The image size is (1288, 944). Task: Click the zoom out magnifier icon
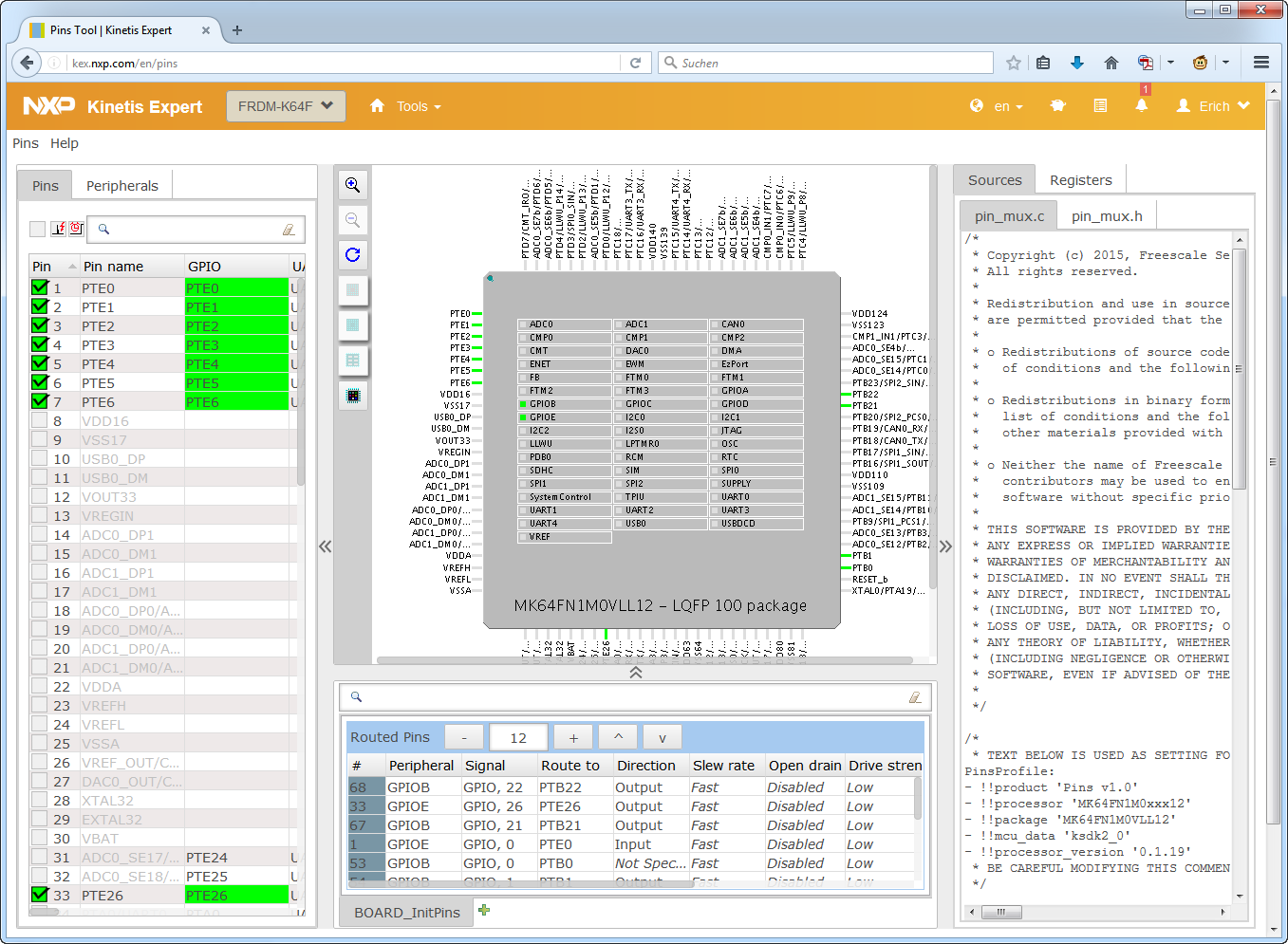pyautogui.click(x=352, y=220)
